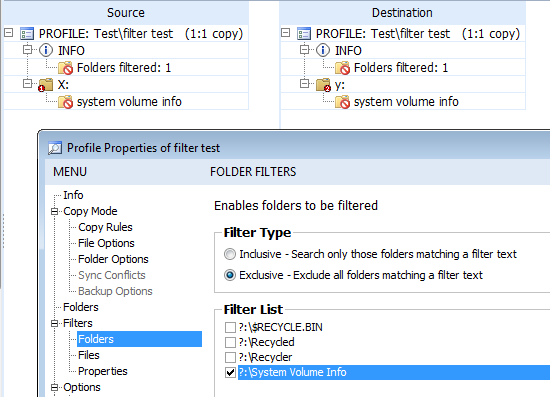The width and height of the screenshot is (550, 397).
Task: Collapse the Source INFO node
Action: click(27, 49)
